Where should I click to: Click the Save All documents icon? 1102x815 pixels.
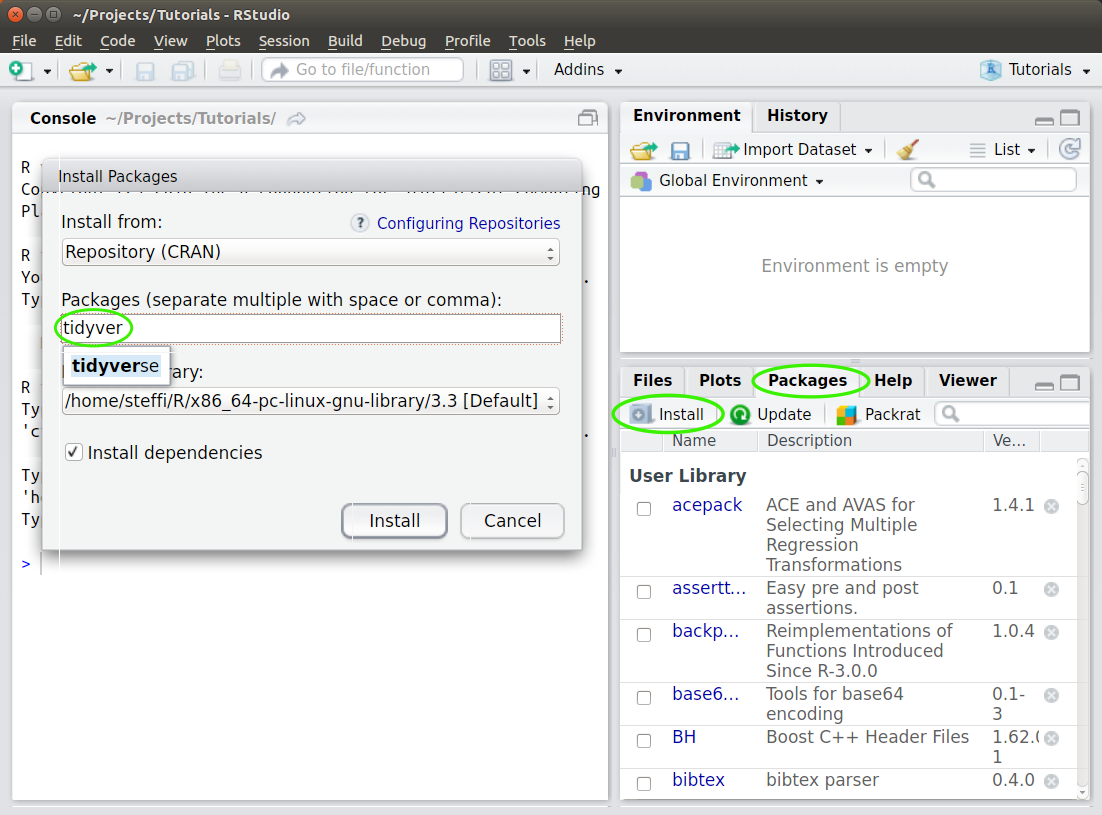(x=183, y=70)
